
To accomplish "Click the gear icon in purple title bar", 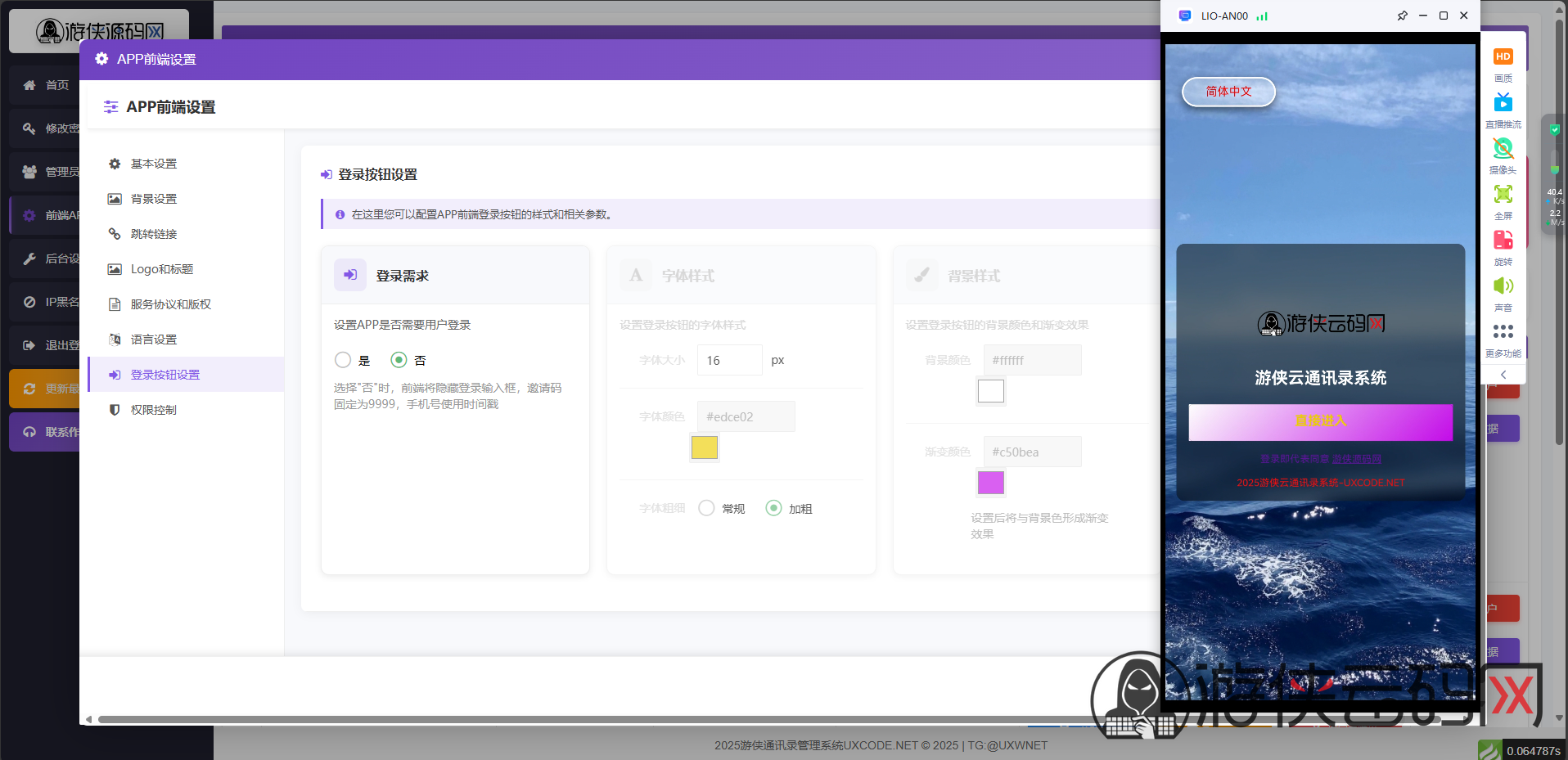I will (101, 59).
